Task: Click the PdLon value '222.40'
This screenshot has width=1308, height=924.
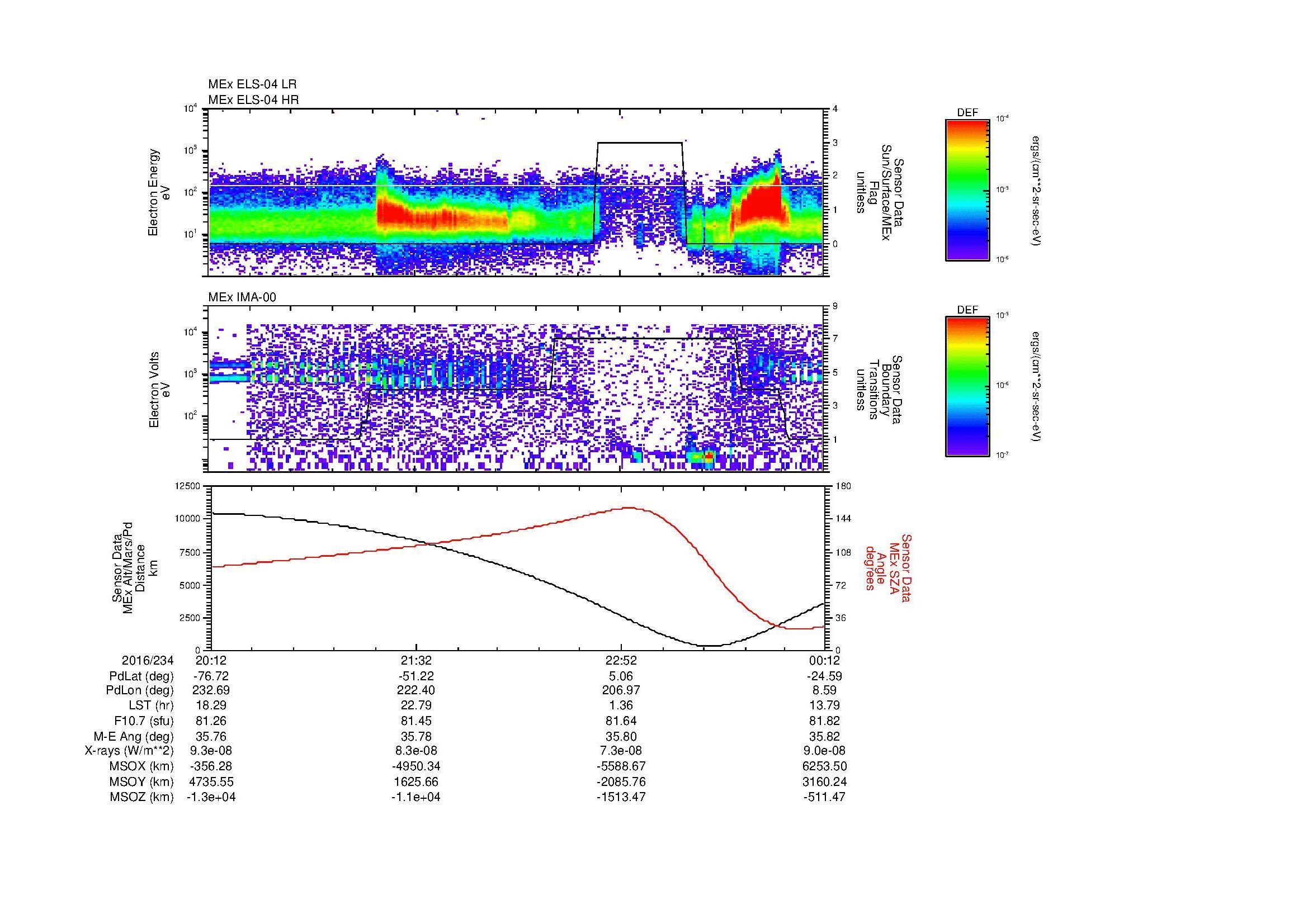Action: click(x=416, y=690)
